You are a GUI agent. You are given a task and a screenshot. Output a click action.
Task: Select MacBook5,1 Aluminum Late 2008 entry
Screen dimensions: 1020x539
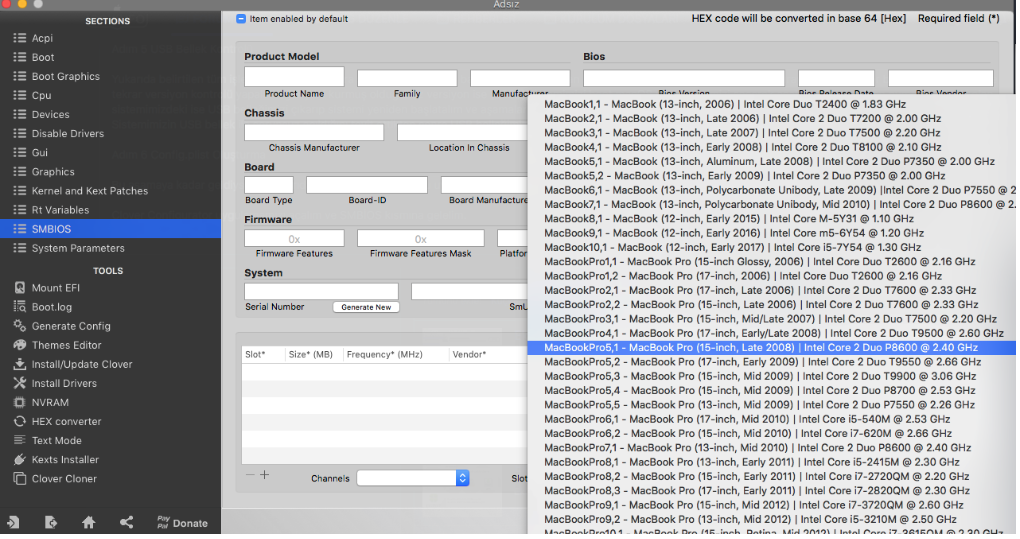coord(772,161)
